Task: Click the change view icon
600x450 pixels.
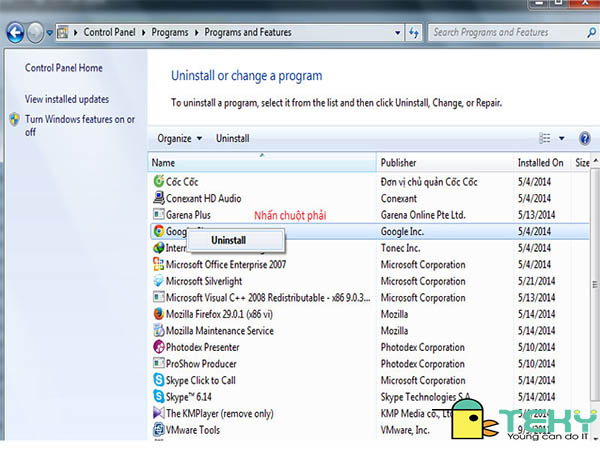Action: (x=545, y=138)
